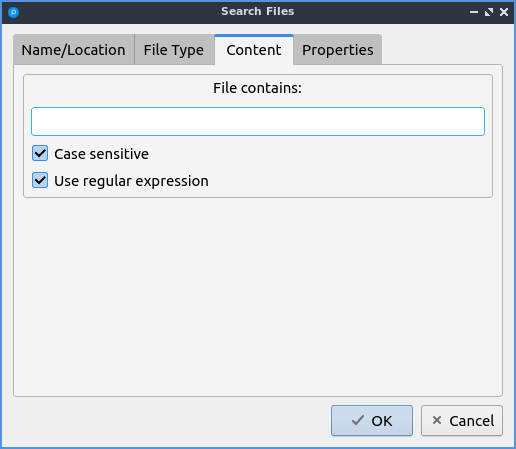Screen dimensions: 516x449
Task: Confirm the search with OK
Action: (372, 421)
